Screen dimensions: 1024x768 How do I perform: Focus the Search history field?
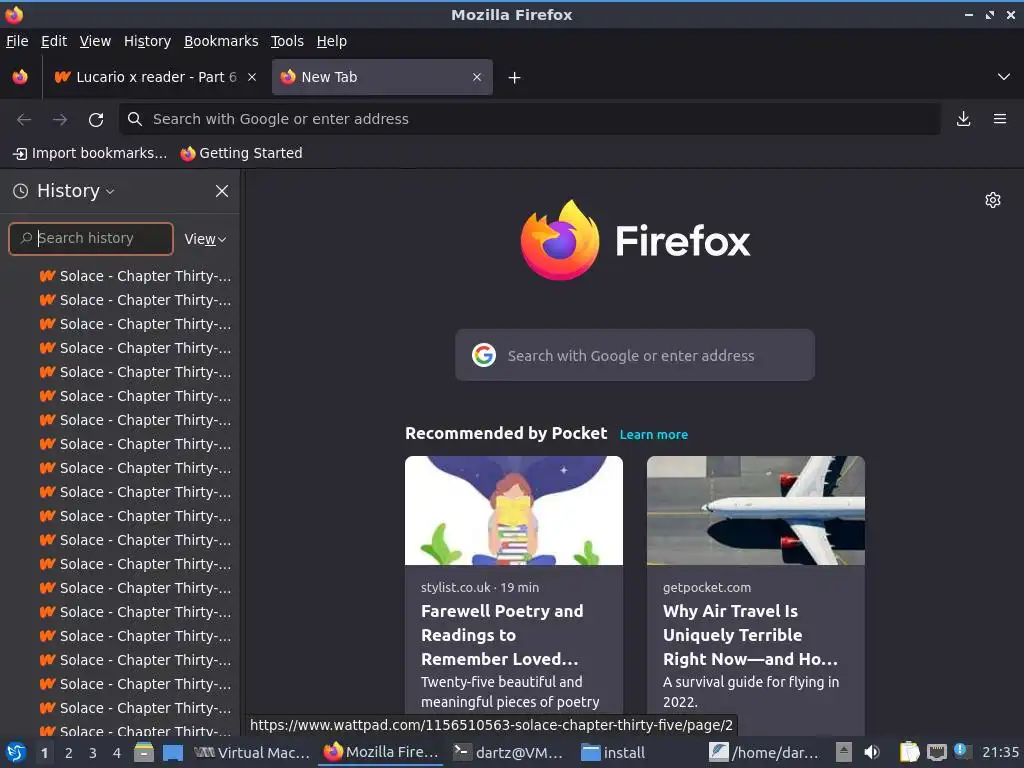pyautogui.click(x=91, y=238)
